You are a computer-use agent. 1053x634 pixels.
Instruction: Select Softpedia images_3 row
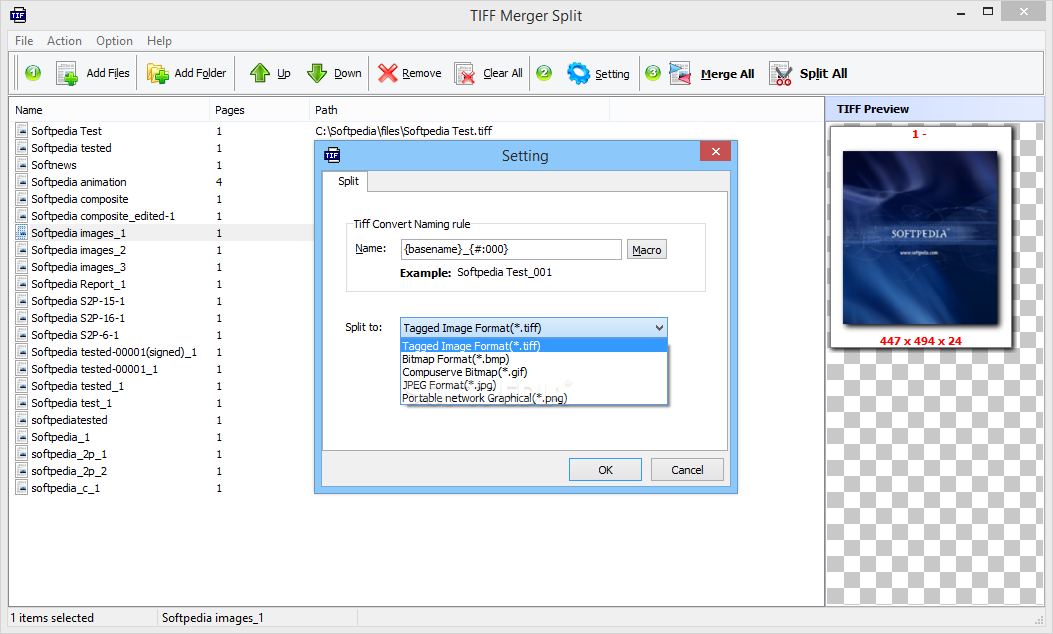click(x=79, y=267)
